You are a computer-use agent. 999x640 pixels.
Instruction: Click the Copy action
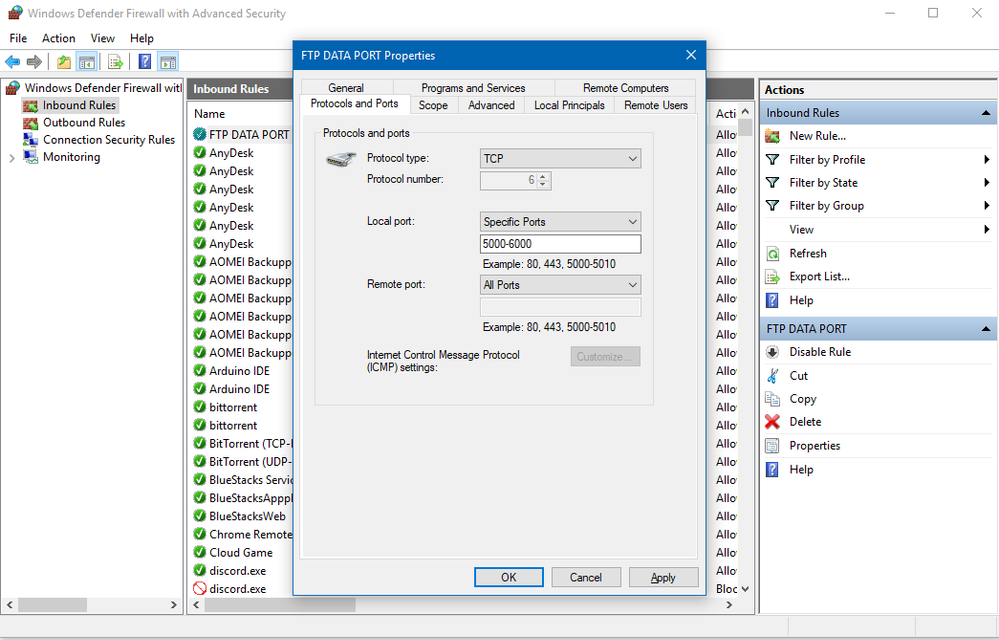803,399
